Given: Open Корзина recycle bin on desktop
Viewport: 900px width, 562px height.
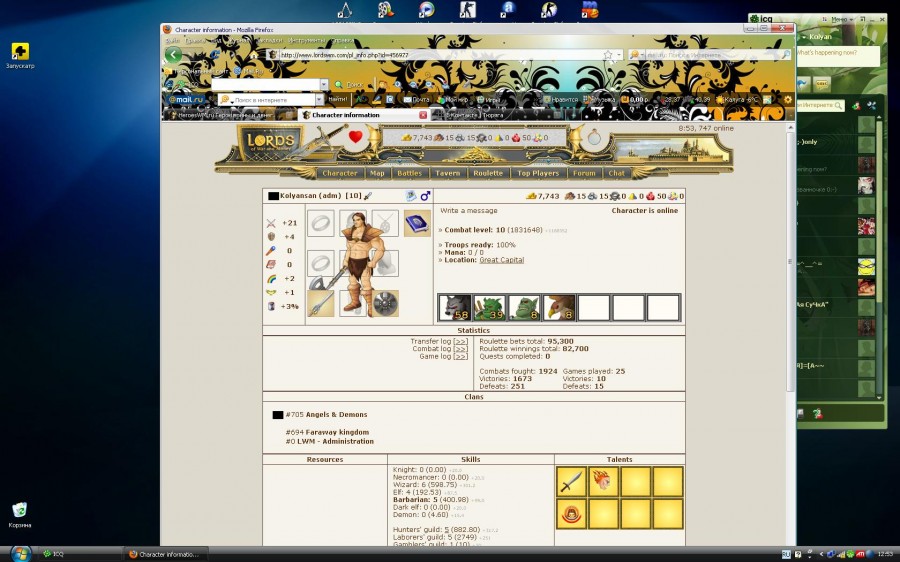Looking at the screenshot, I should (20, 514).
